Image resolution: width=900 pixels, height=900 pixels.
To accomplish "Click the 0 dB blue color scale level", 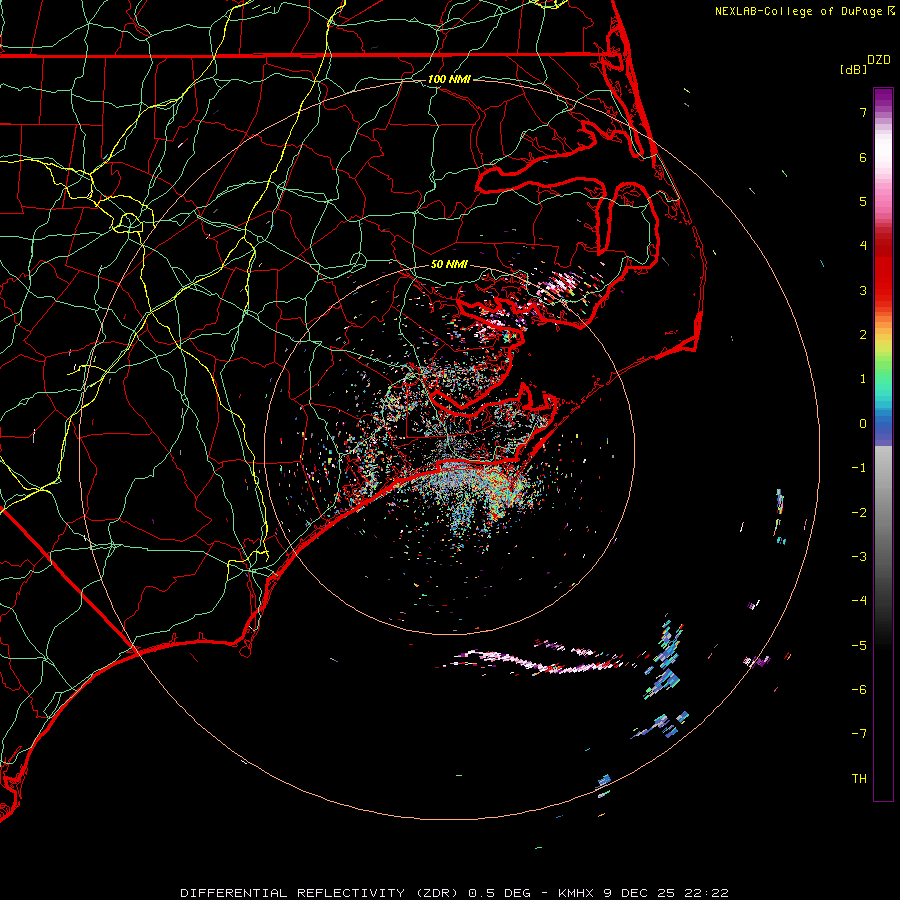I will [x=863, y=424].
